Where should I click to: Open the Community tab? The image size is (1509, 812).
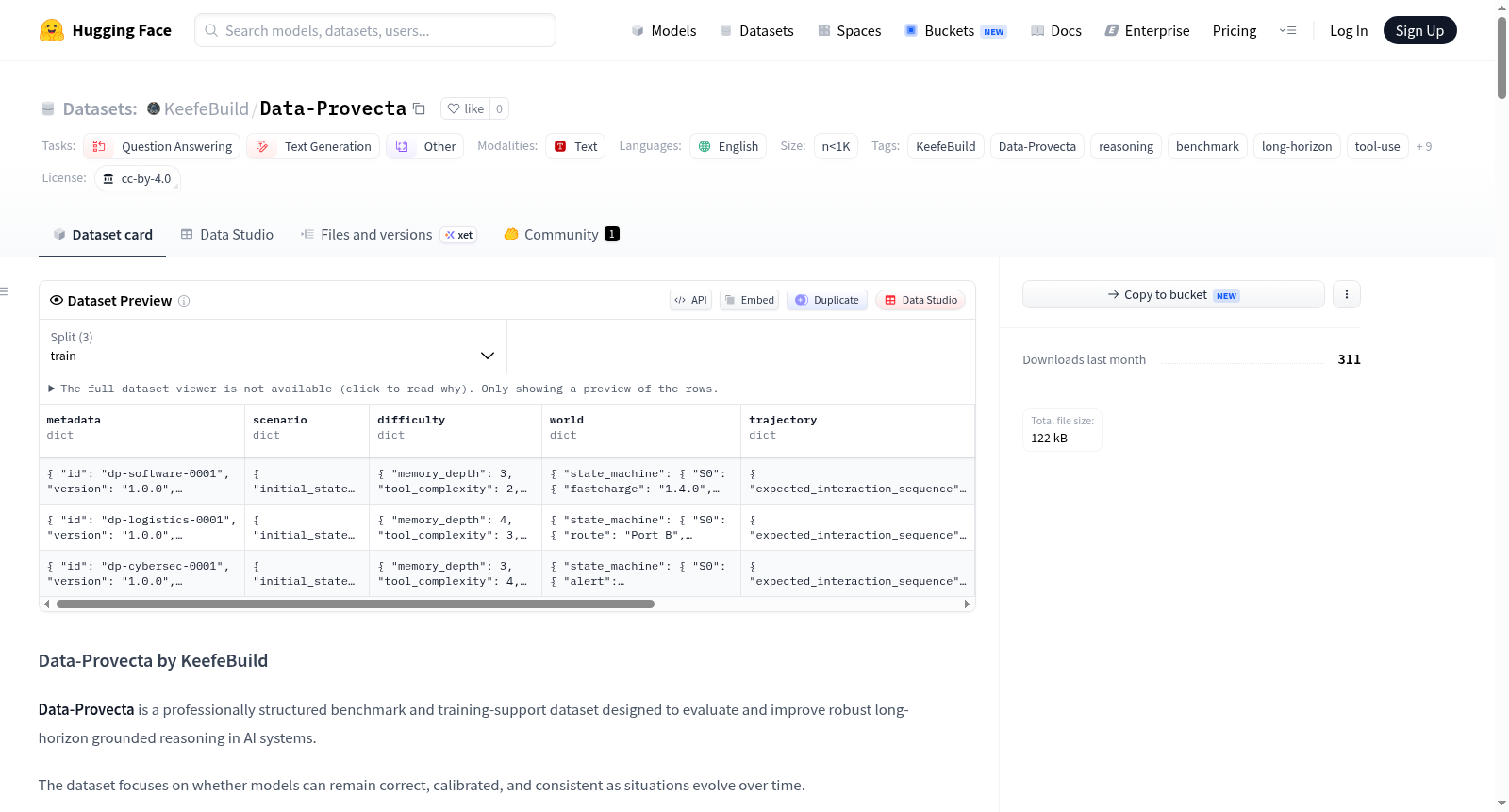click(x=561, y=235)
